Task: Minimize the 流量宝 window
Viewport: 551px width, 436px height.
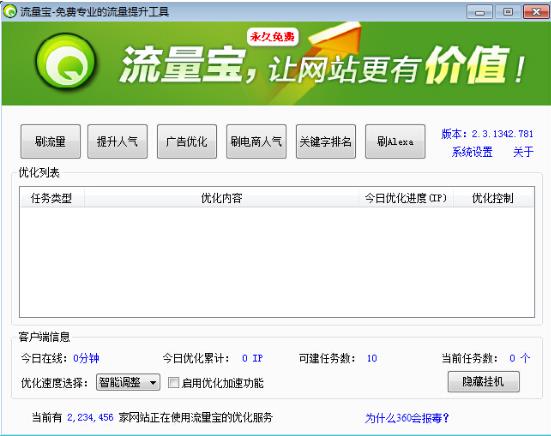Action: [x=480, y=12]
